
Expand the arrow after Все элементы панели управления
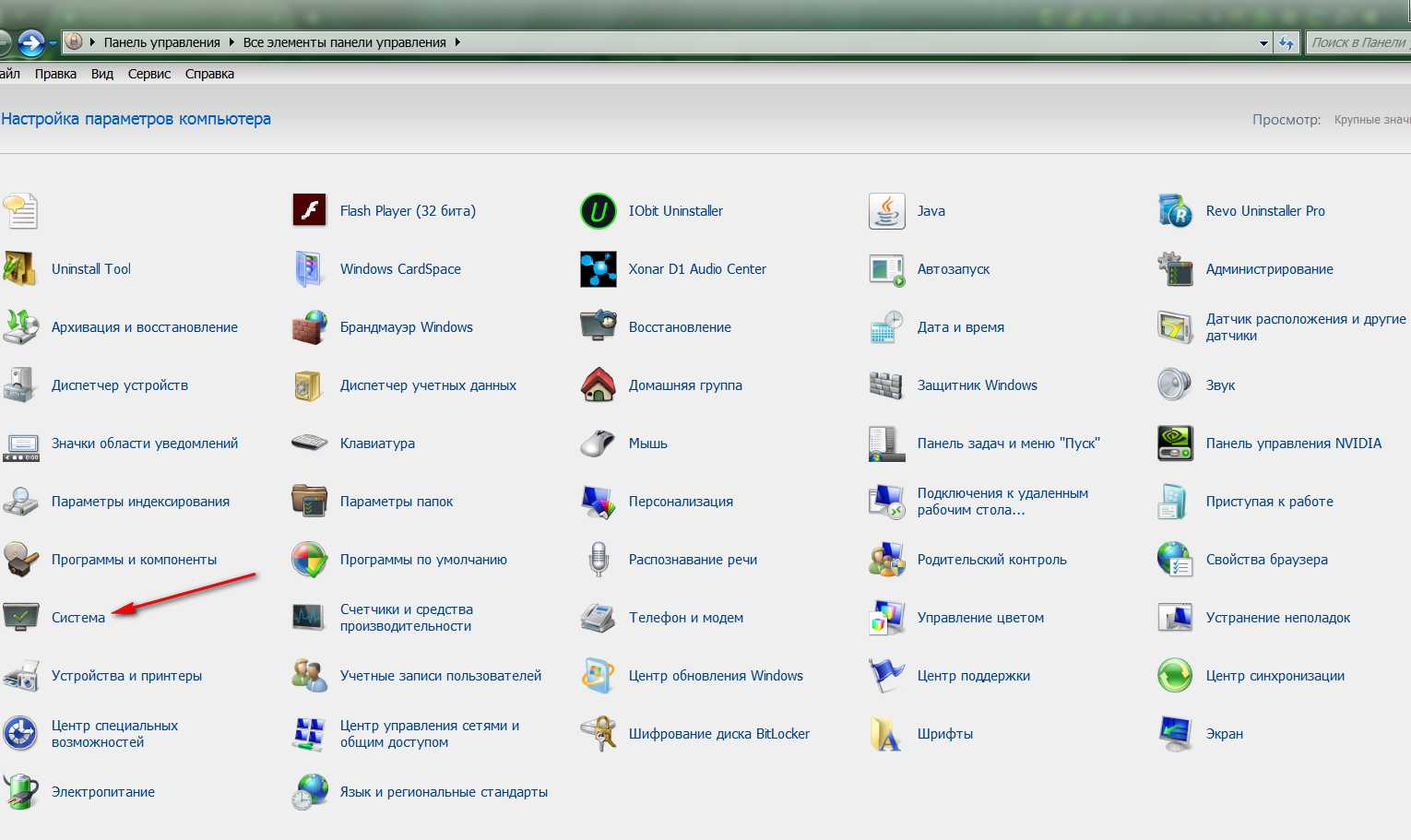(457, 42)
